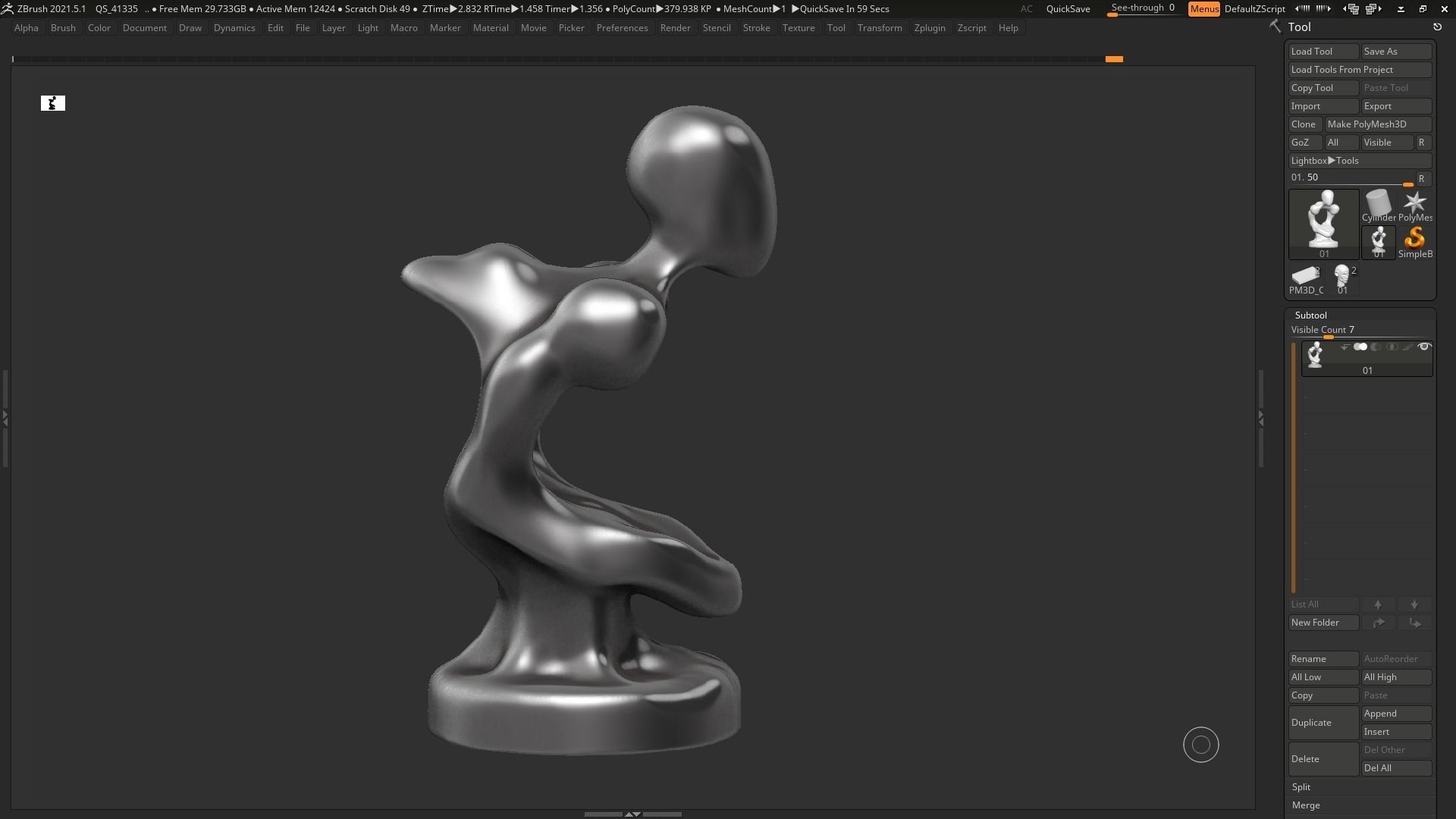Click Make PolyMesh3D button
The image size is (1456, 819).
(x=1378, y=124)
